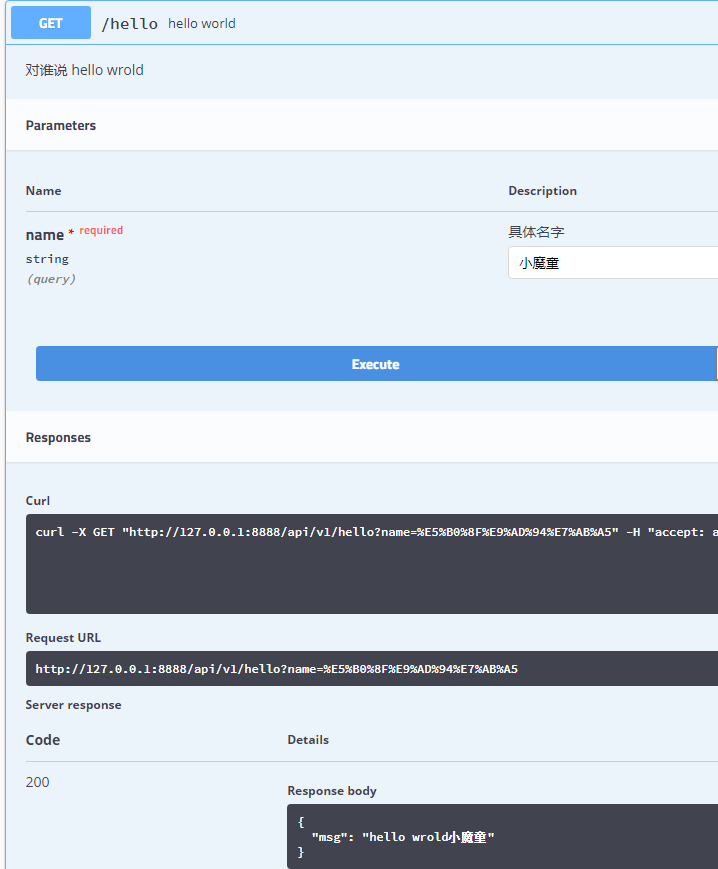Click the 'Curl' label
Viewport: 718px width, 869px height.
(x=38, y=500)
